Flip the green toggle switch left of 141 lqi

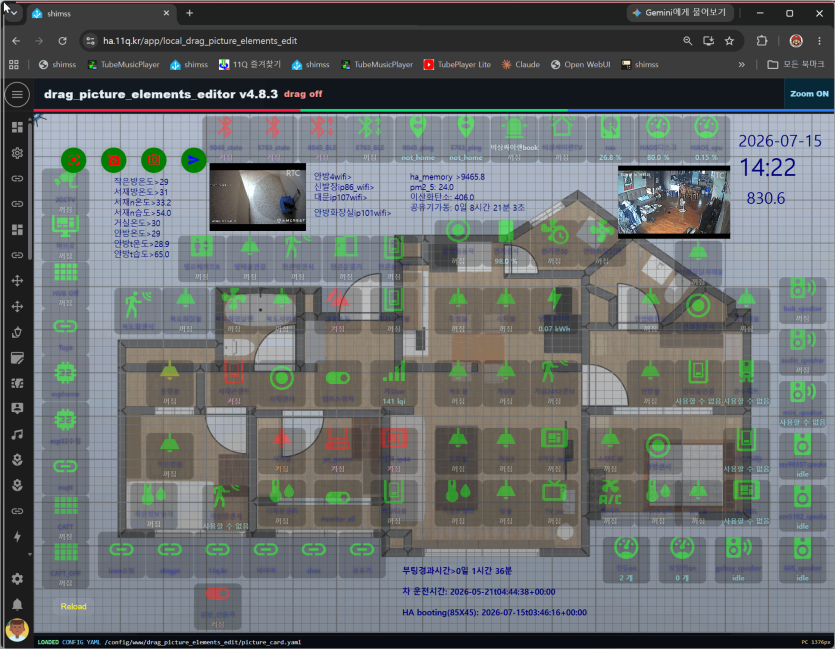[x=338, y=378]
